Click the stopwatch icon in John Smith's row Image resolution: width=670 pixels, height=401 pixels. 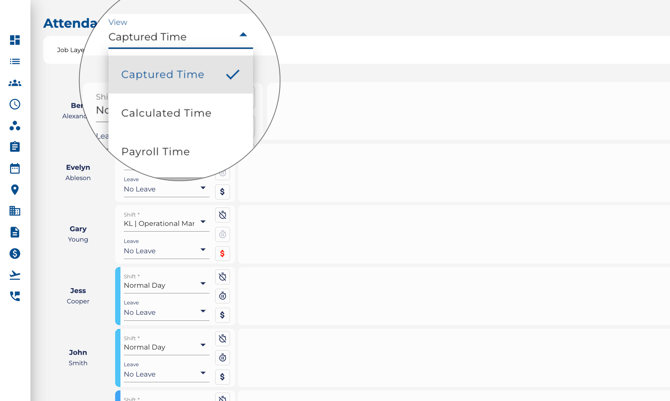point(222,358)
